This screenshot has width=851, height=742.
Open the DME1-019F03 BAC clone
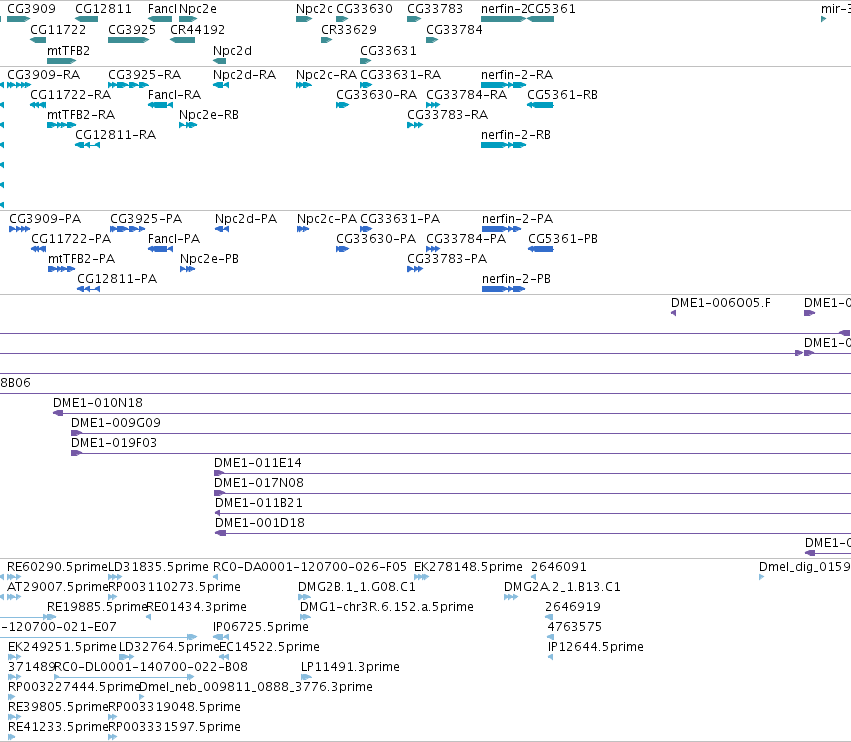461,454
